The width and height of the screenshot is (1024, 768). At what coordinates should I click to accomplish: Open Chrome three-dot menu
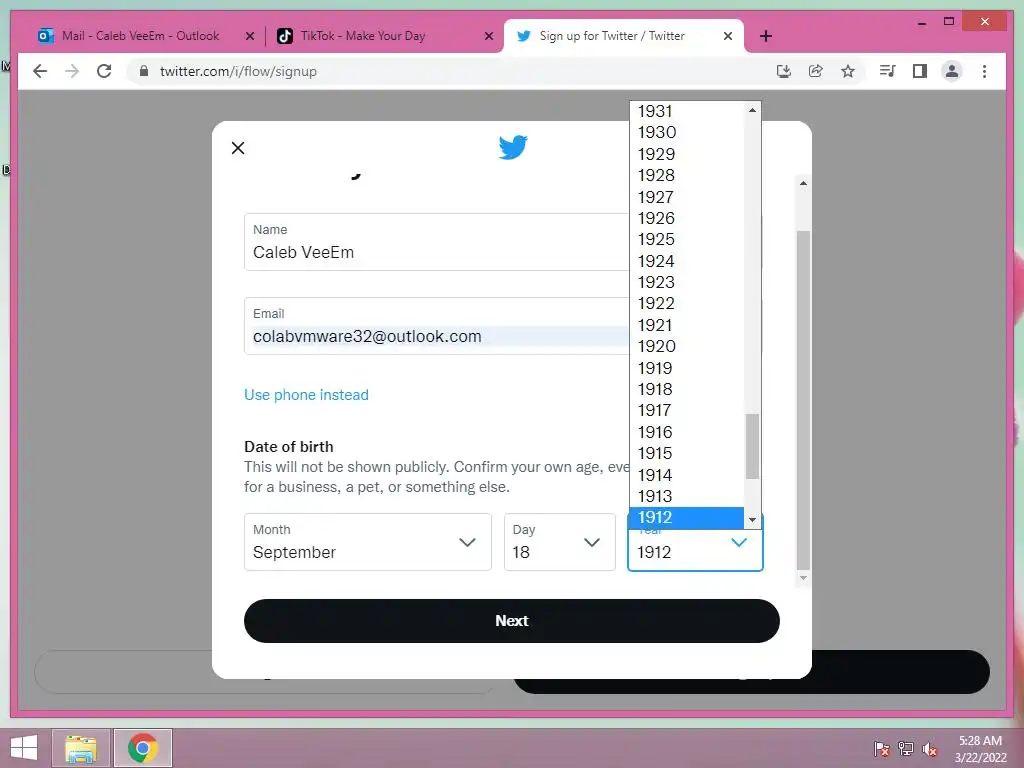click(x=984, y=71)
